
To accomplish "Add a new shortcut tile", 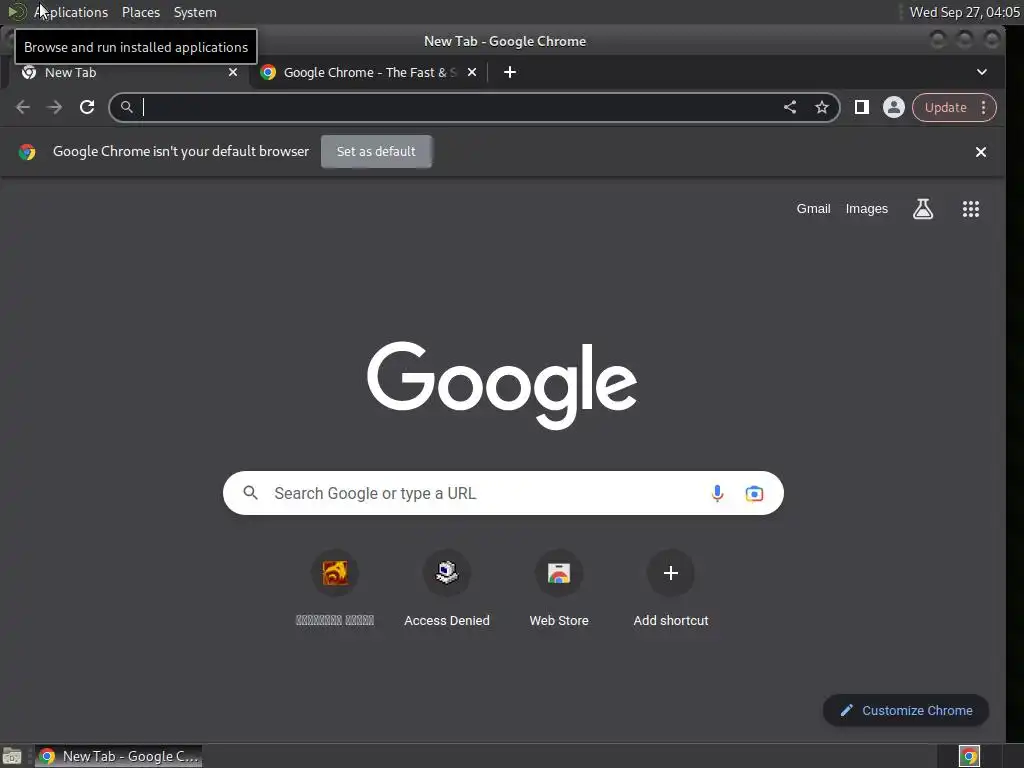I will (671, 573).
